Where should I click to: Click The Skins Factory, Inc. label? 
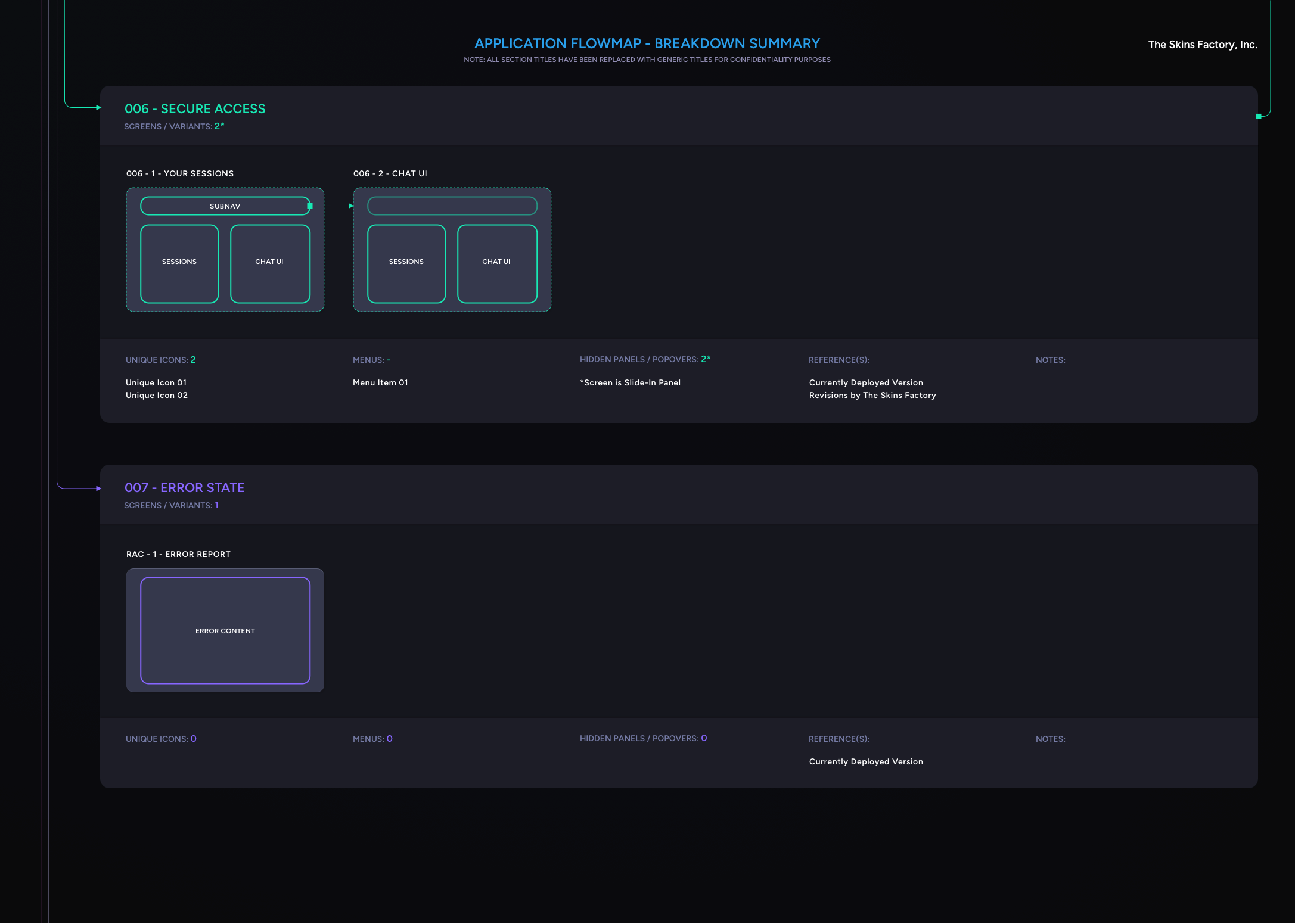pos(1202,45)
